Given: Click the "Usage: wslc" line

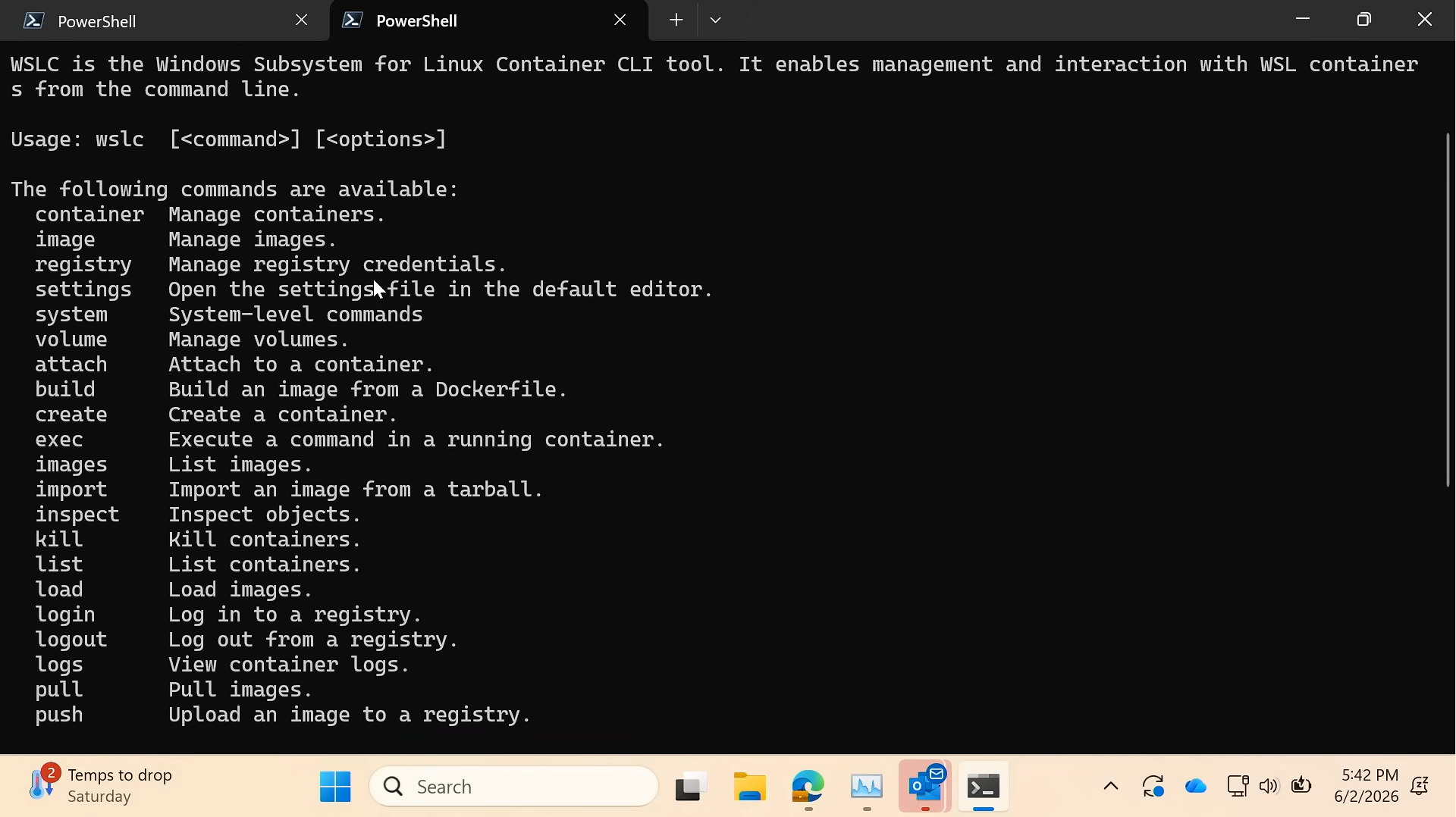Looking at the screenshot, I should click(x=229, y=140).
